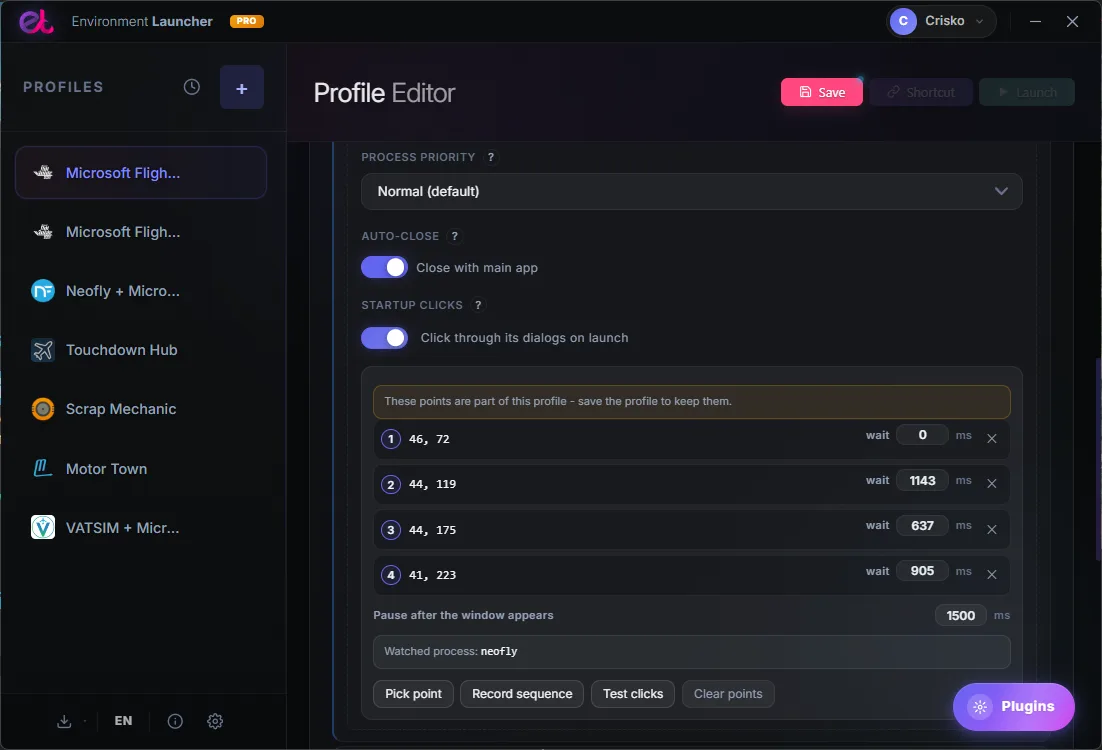Show help for Auto-Close
Viewport: 1102px width, 750px height.
coord(455,236)
